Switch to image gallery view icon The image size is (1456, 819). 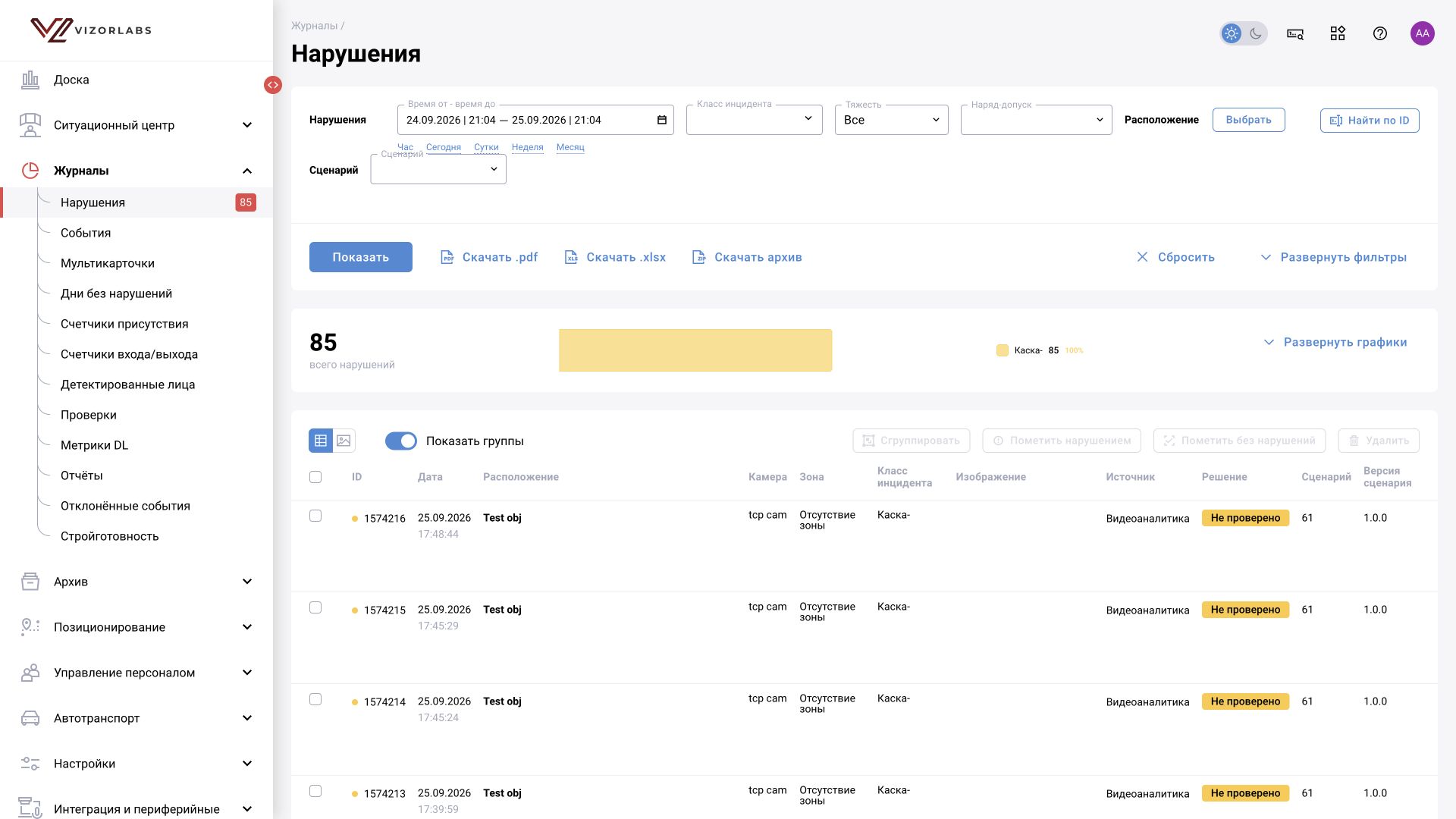pyautogui.click(x=344, y=441)
